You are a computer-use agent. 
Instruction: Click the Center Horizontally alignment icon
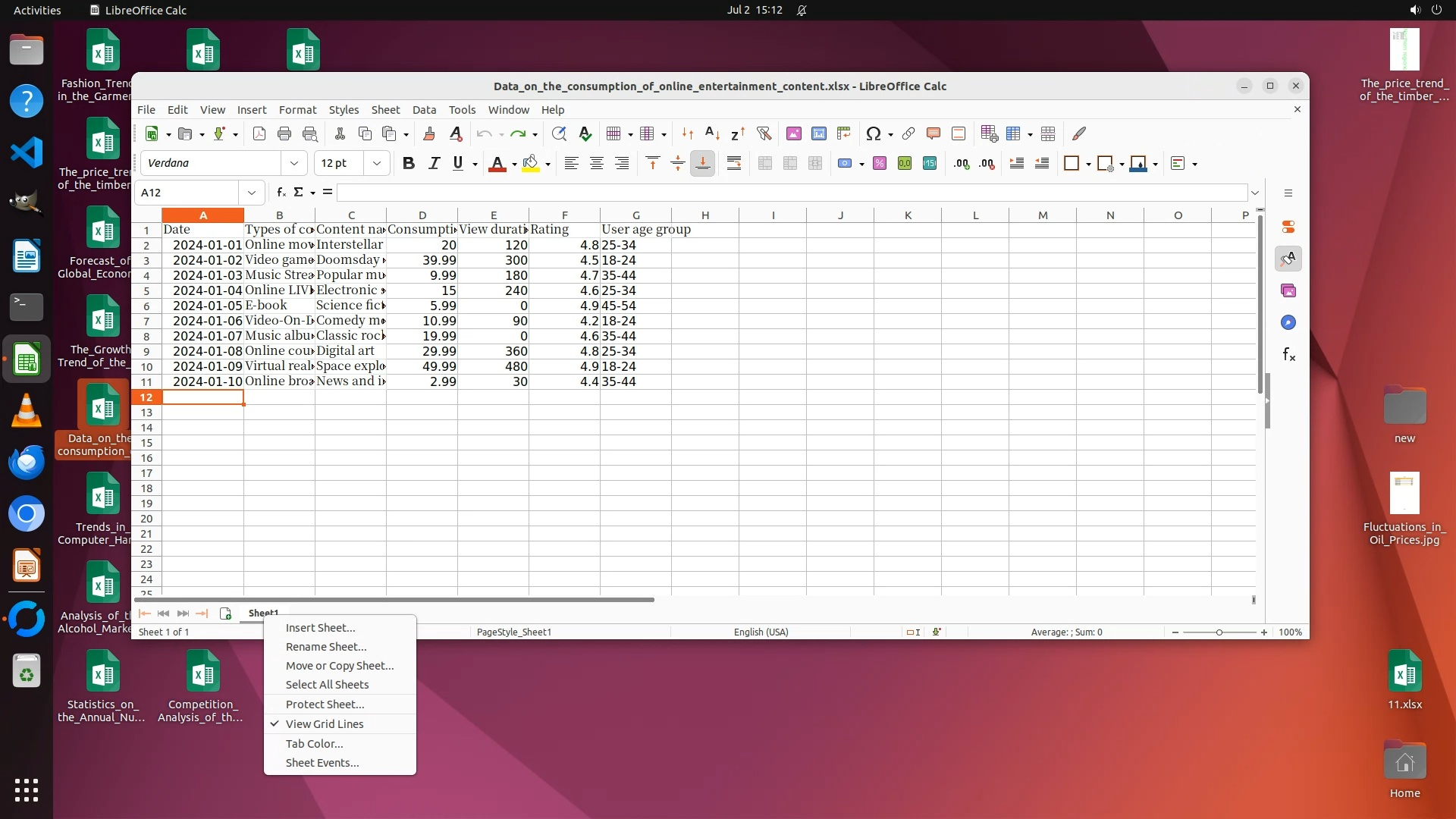click(x=597, y=164)
